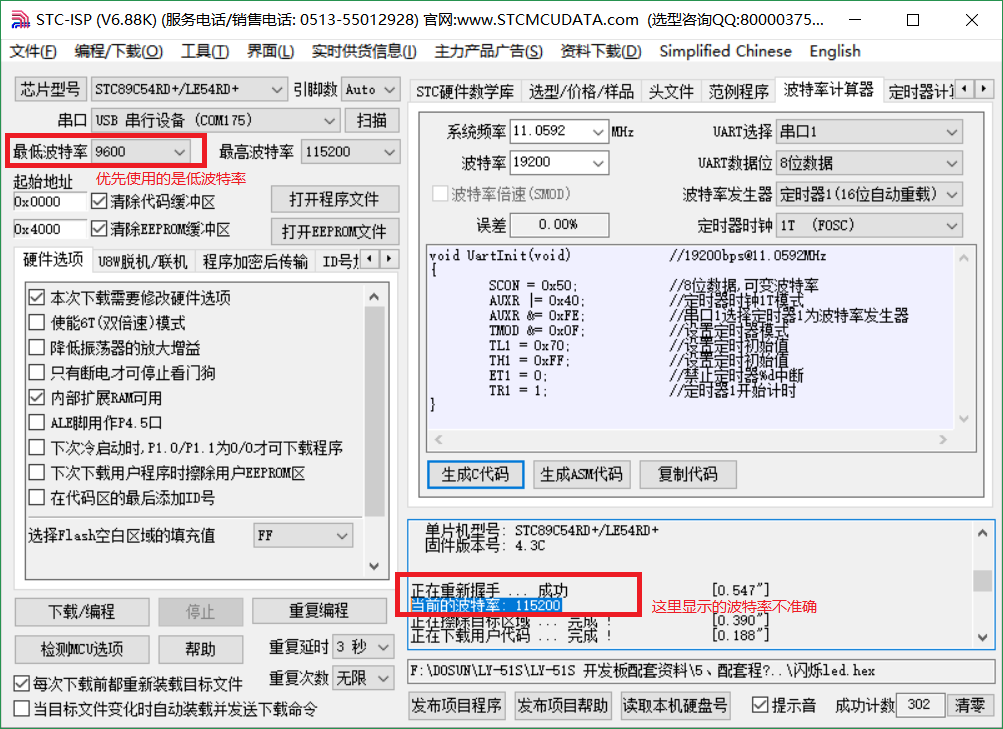Enable 使能6T(双倍速)模式 checkbox
This screenshot has height=729, width=1003.
[x=36, y=323]
